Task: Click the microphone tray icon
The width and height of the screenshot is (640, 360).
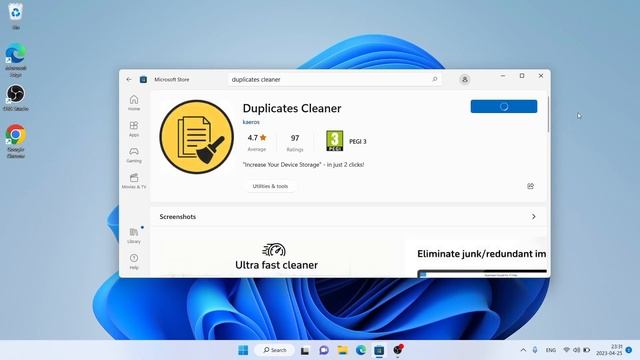Action: pyautogui.click(x=535, y=350)
